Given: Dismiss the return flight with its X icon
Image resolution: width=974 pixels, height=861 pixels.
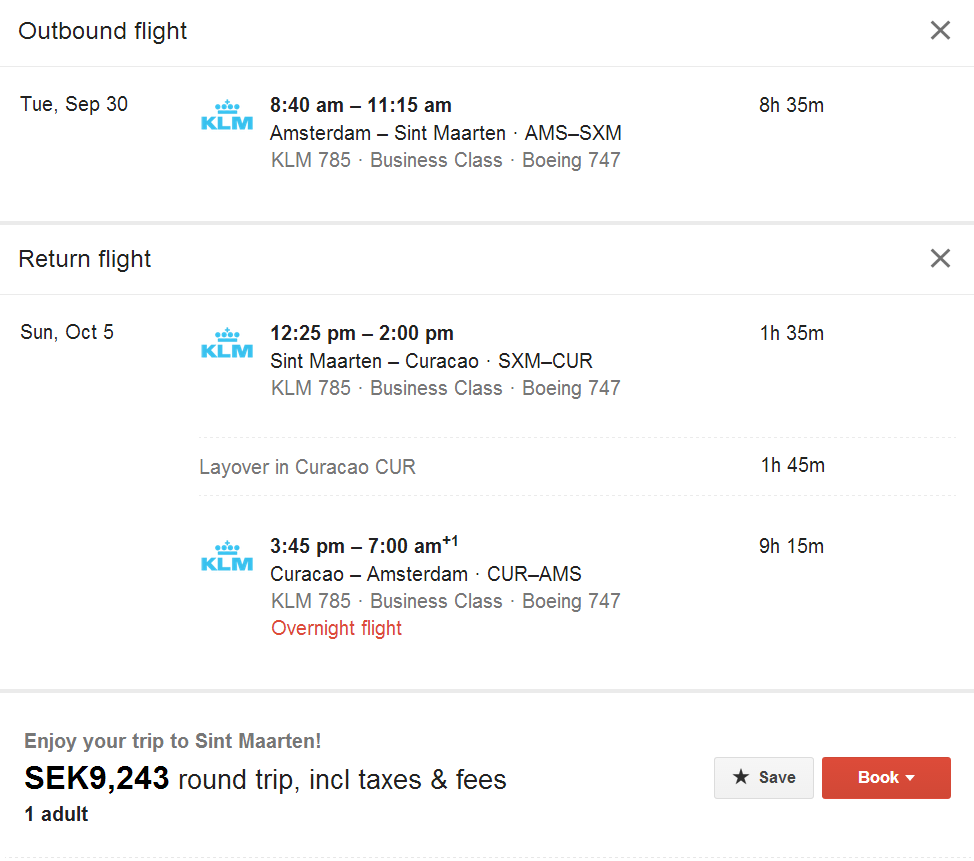Looking at the screenshot, I should click(940, 258).
